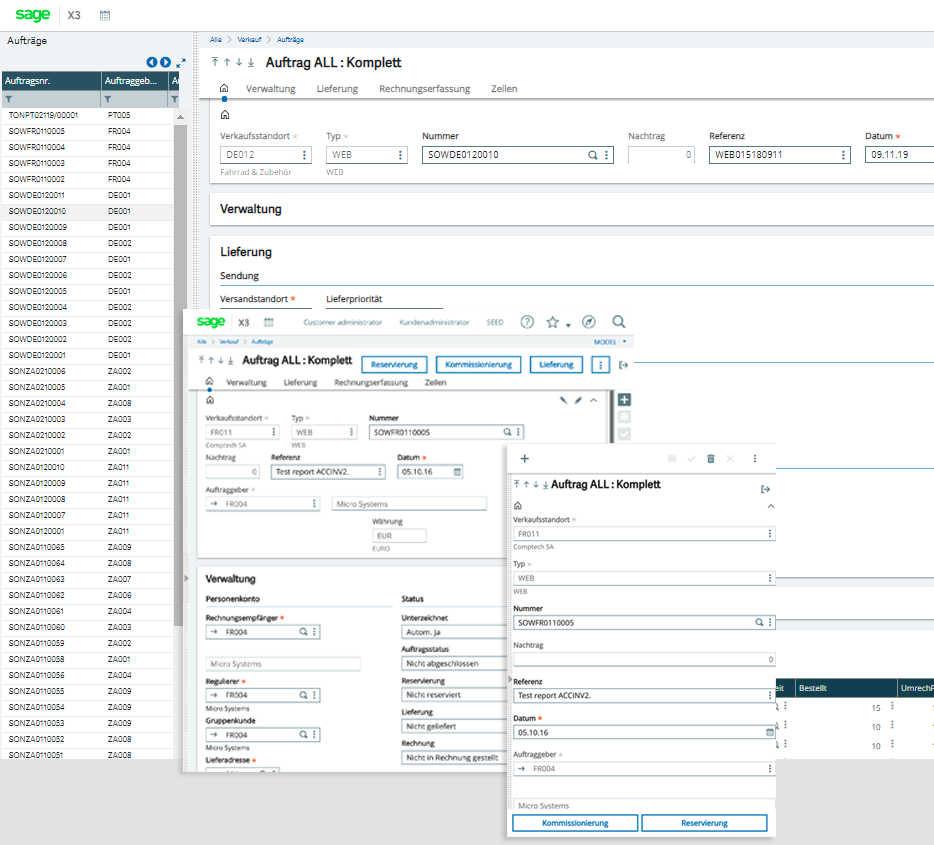Open Zeilen tab in large back window
This screenshot has width=934, height=845.
(504, 89)
